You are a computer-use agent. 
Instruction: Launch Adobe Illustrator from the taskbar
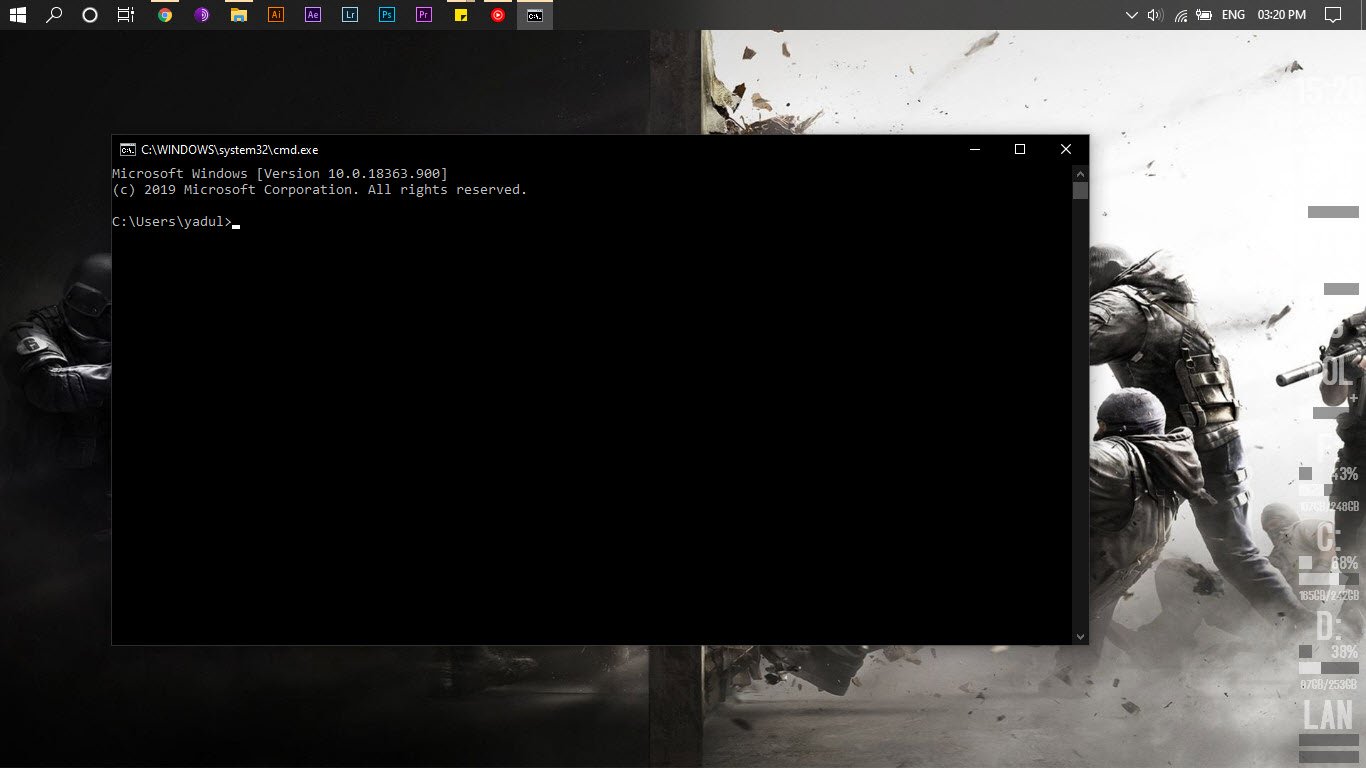(x=276, y=15)
